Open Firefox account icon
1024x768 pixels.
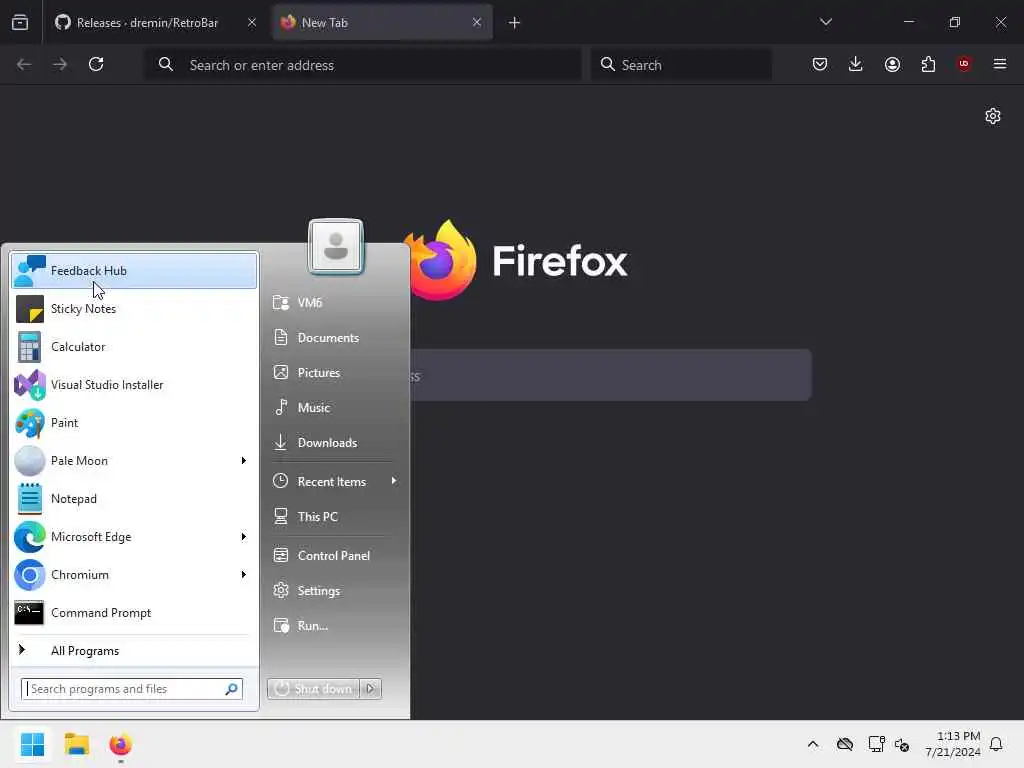892,64
